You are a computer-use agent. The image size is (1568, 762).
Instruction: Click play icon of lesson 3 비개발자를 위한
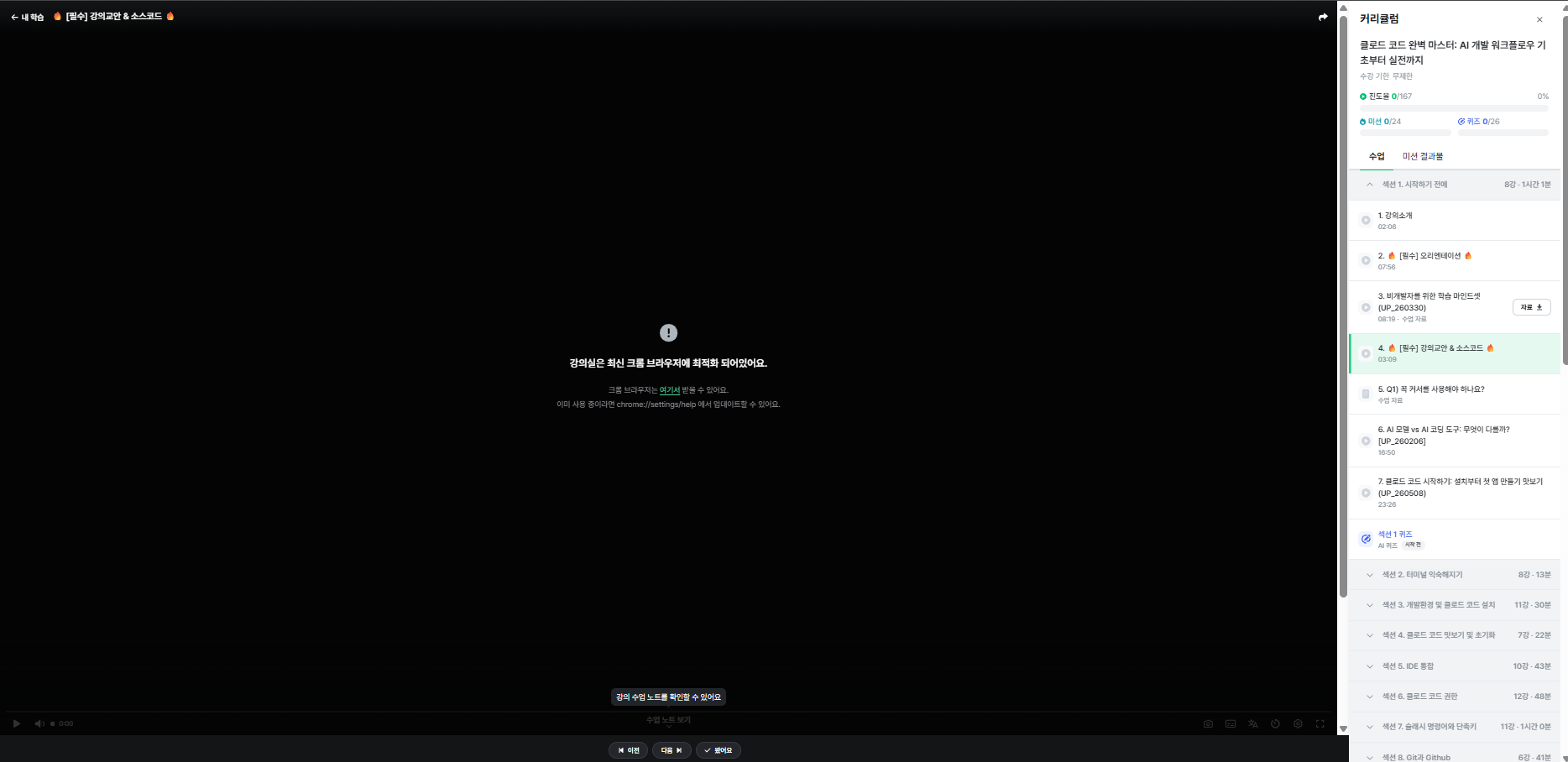1366,307
